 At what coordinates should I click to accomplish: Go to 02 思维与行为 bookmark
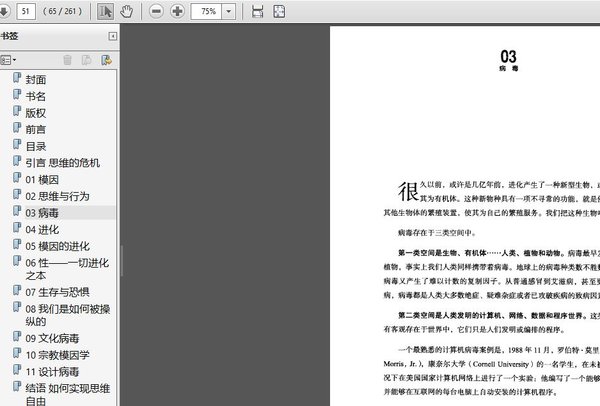pos(57,196)
